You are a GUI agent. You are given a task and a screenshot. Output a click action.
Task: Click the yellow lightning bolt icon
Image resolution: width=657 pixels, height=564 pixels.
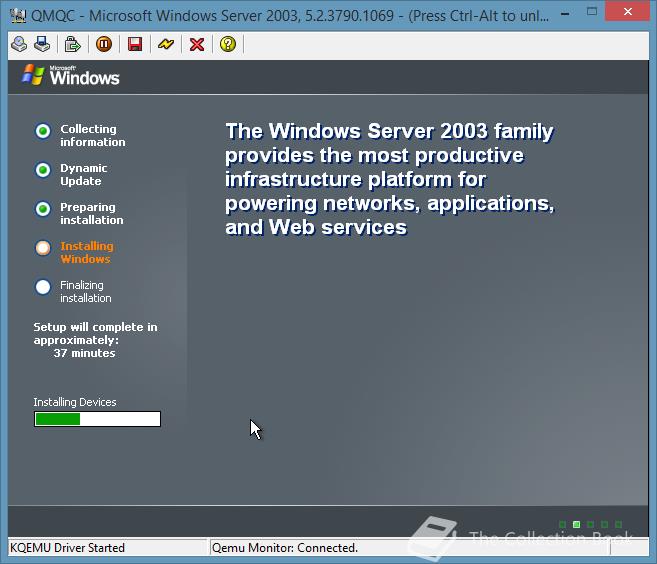(x=166, y=44)
